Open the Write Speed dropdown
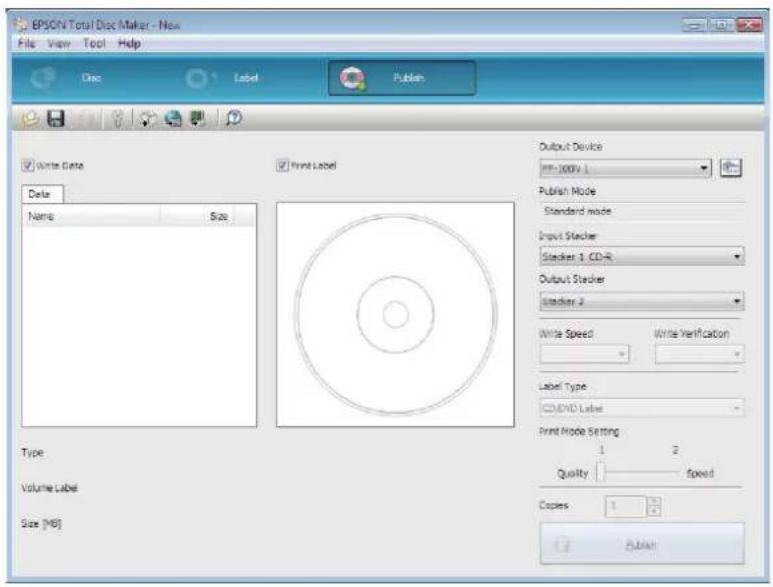This screenshot has height=587, width=773. tap(584, 354)
